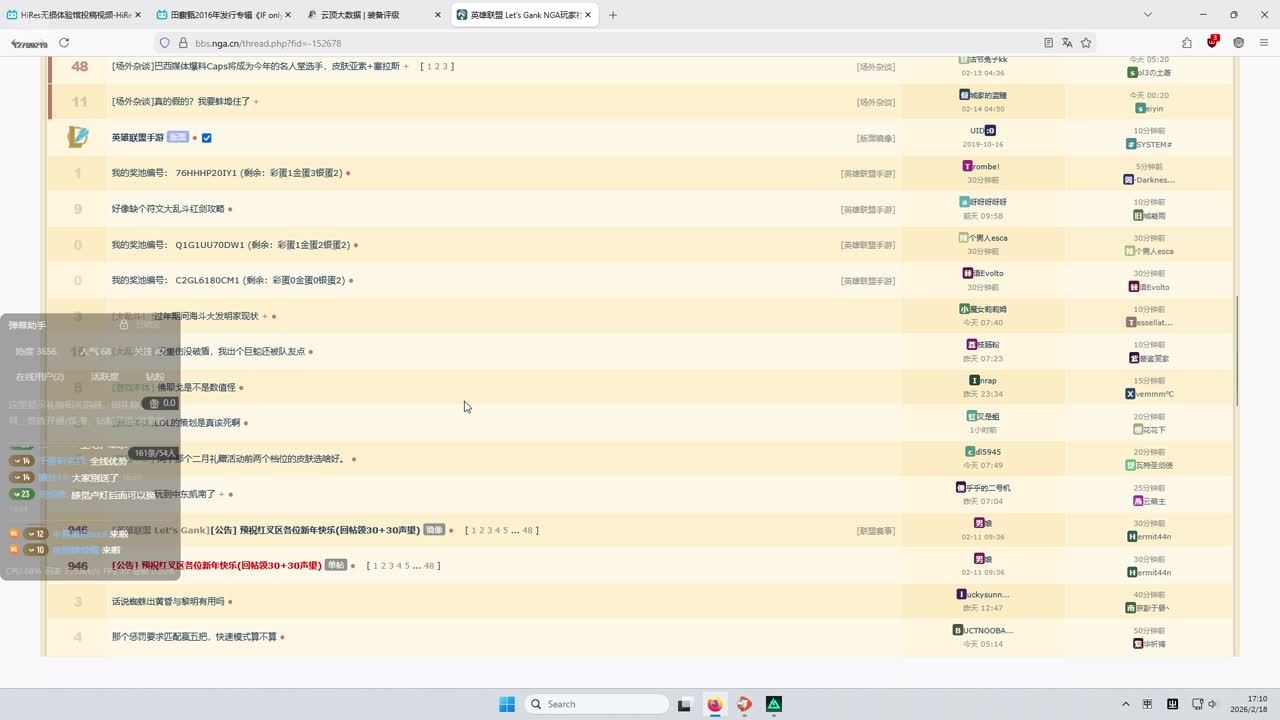Viewport: 1280px width, 720px height.
Task: Open thread 好像缺个符文大乱斗红剑攻略
Action: 168,209
